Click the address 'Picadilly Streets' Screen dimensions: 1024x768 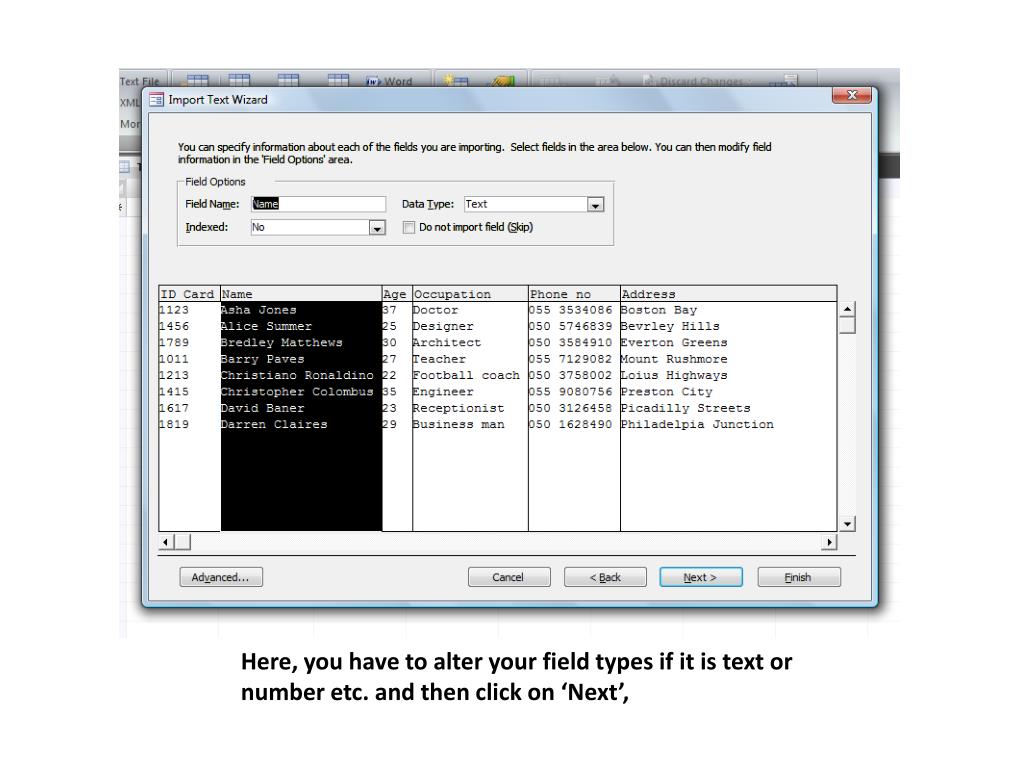coord(686,408)
